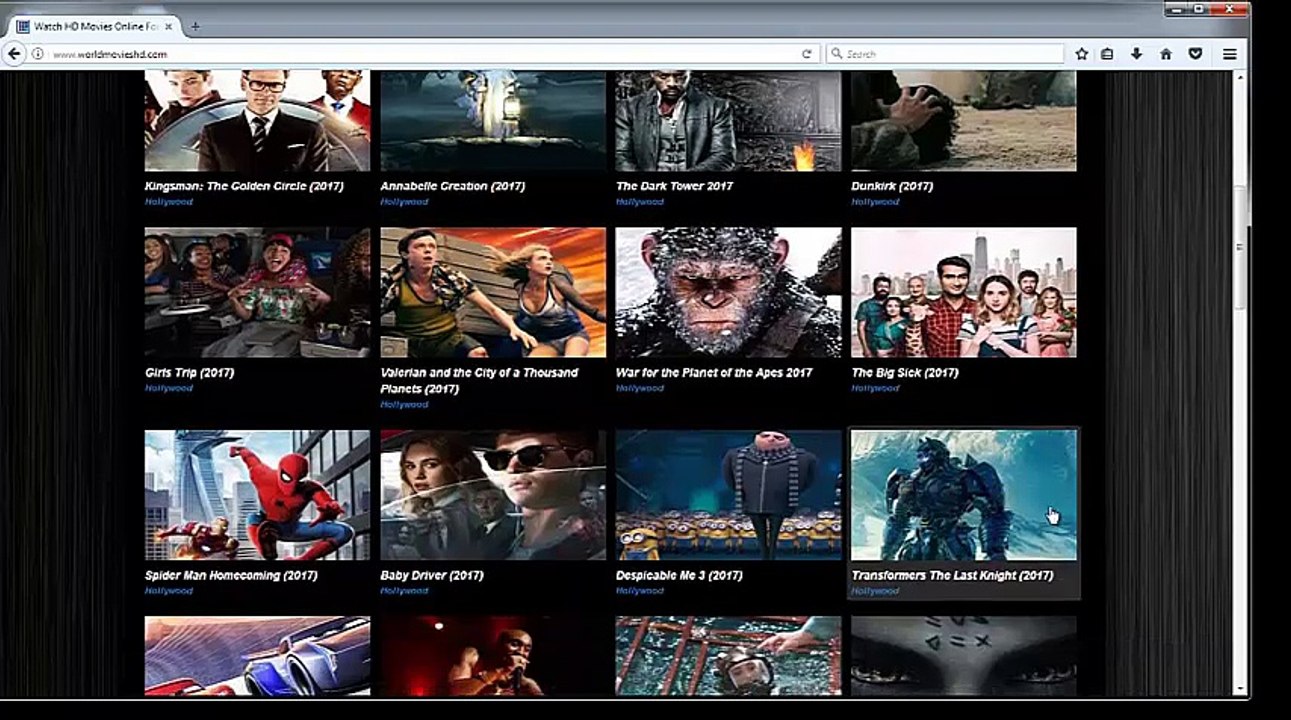The image size is (1291, 720).
Task: Open Hollywood category under The Dark Tower
Action: (640, 202)
